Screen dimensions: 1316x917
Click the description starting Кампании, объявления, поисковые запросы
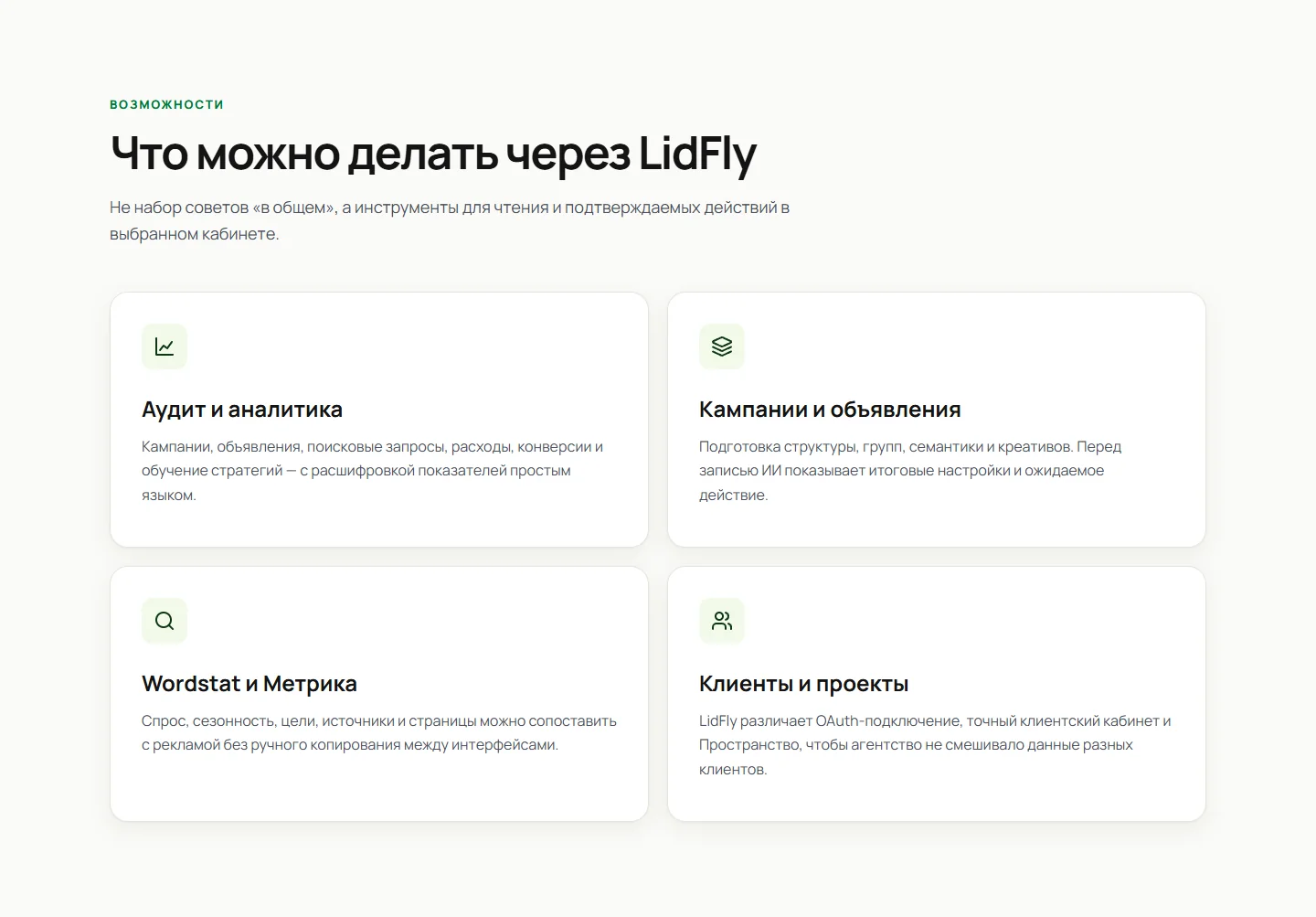[x=372, y=471]
